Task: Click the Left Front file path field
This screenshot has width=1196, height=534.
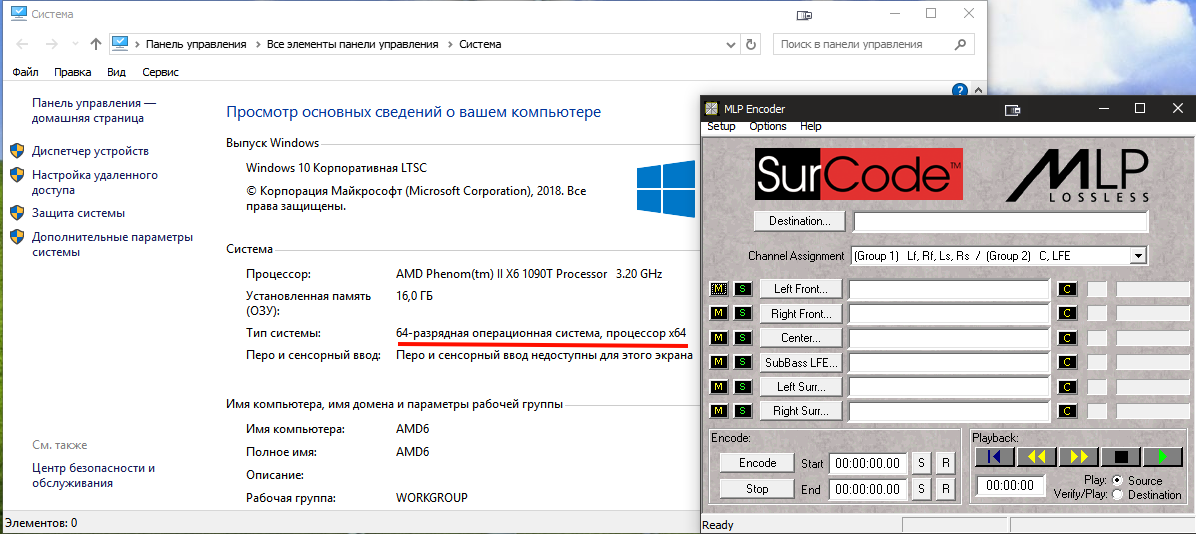Action: [x=950, y=289]
